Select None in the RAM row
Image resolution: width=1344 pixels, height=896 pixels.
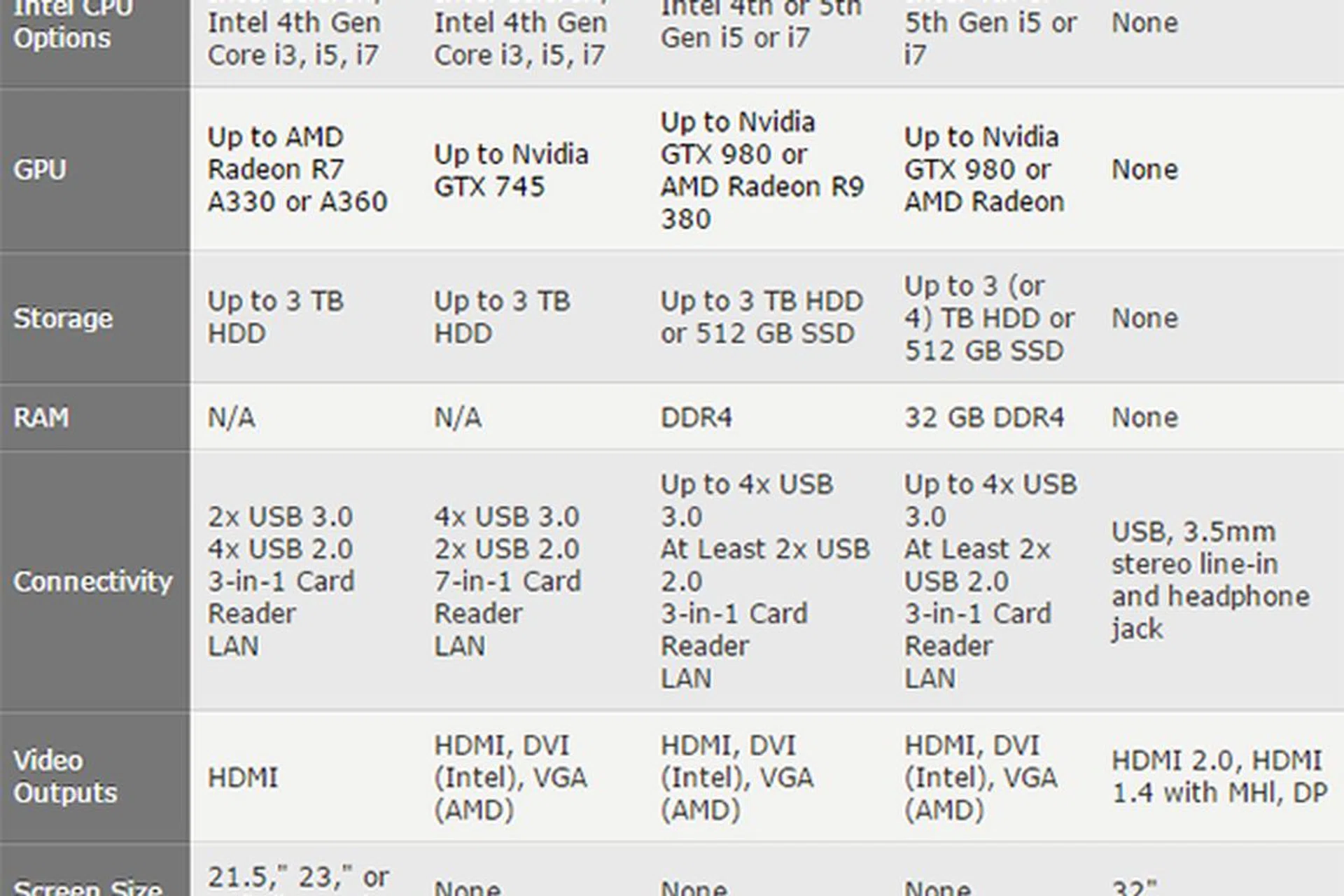pos(1144,417)
